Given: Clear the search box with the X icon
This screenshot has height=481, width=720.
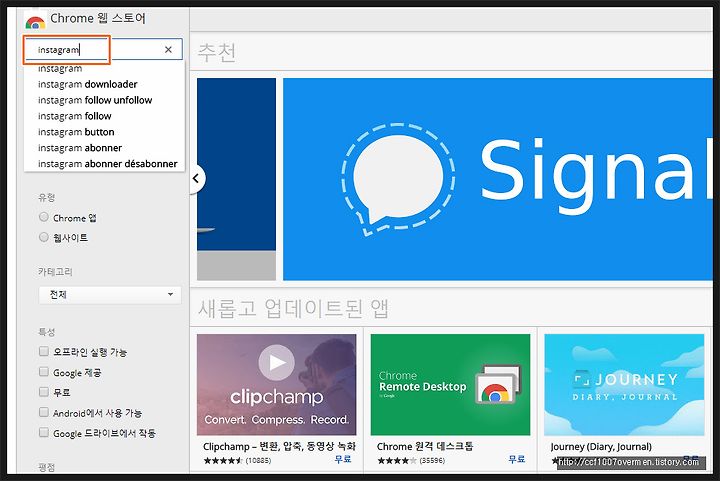Looking at the screenshot, I should click(x=168, y=50).
